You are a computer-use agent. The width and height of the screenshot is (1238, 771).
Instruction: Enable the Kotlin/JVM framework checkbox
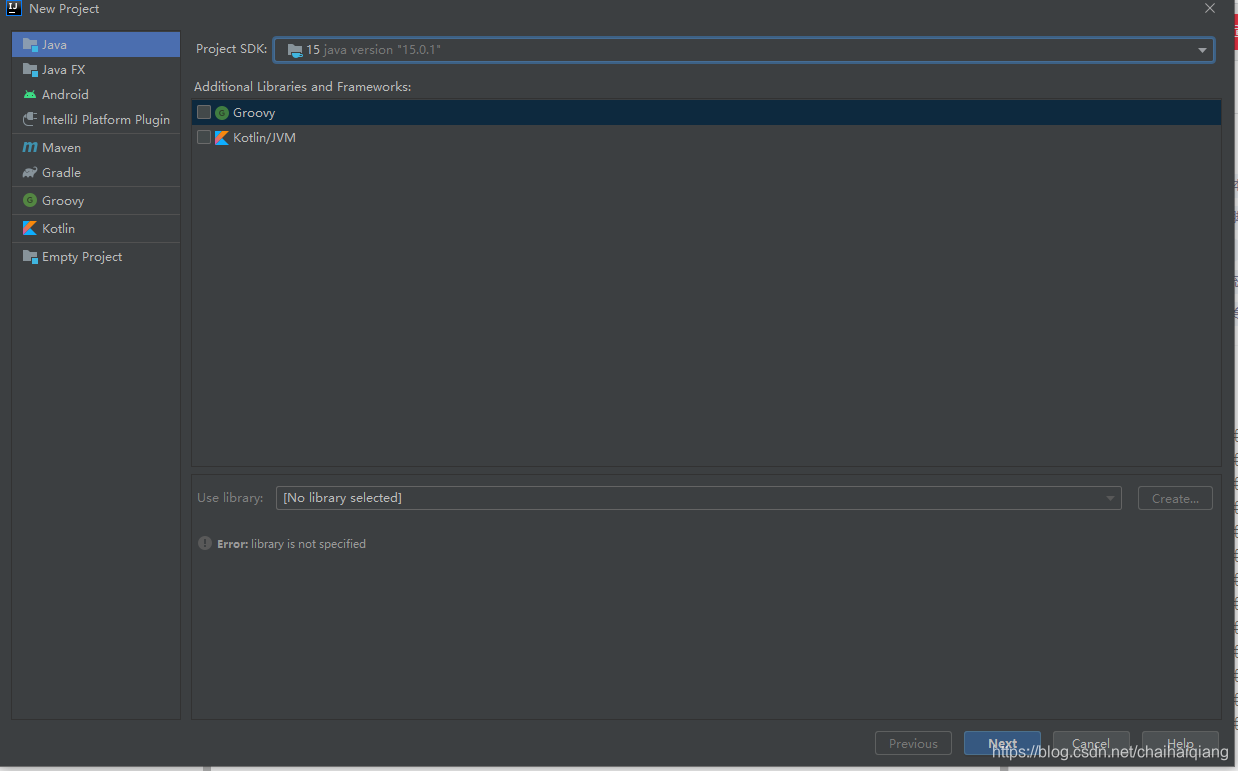[204, 138]
